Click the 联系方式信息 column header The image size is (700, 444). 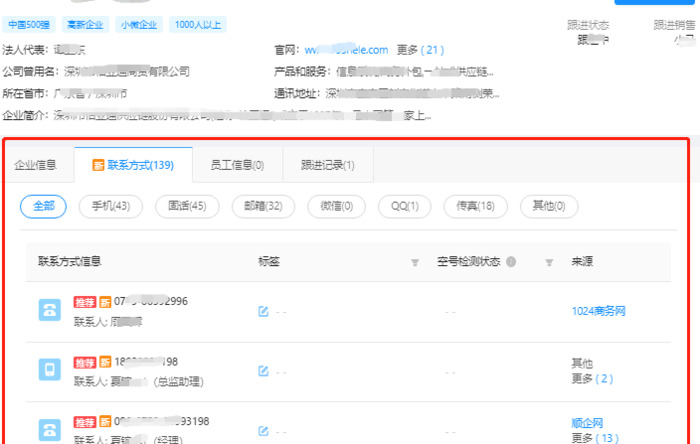pyautogui.click(x=70, y=261)
